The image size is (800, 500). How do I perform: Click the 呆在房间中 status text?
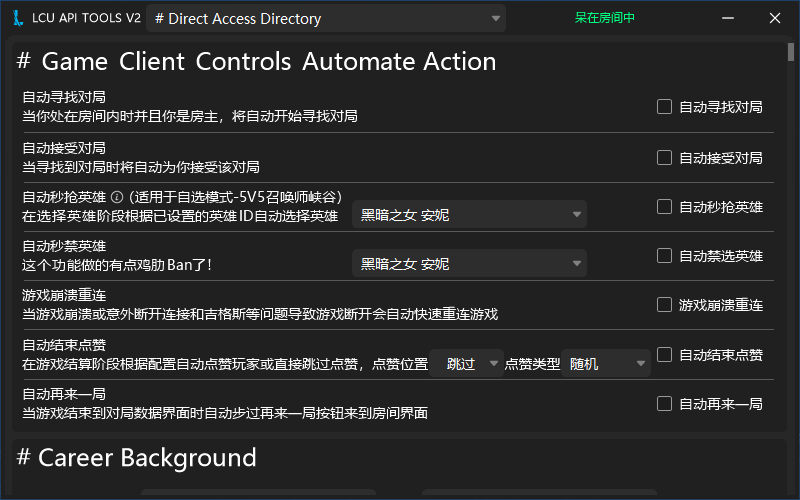click(x=604, y=18)
